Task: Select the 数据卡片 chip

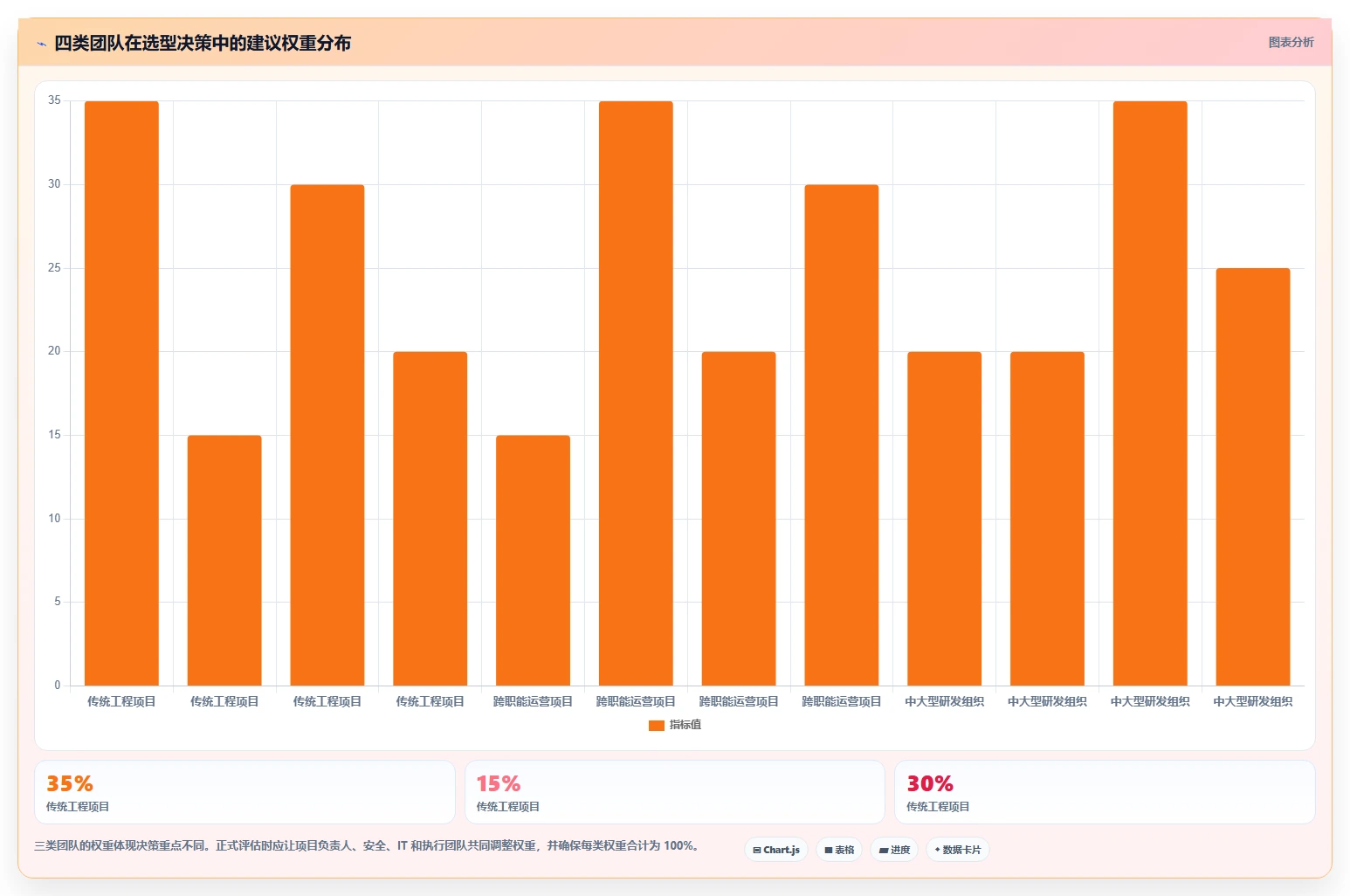Action: pyautogui.click(x=958, y=850)
